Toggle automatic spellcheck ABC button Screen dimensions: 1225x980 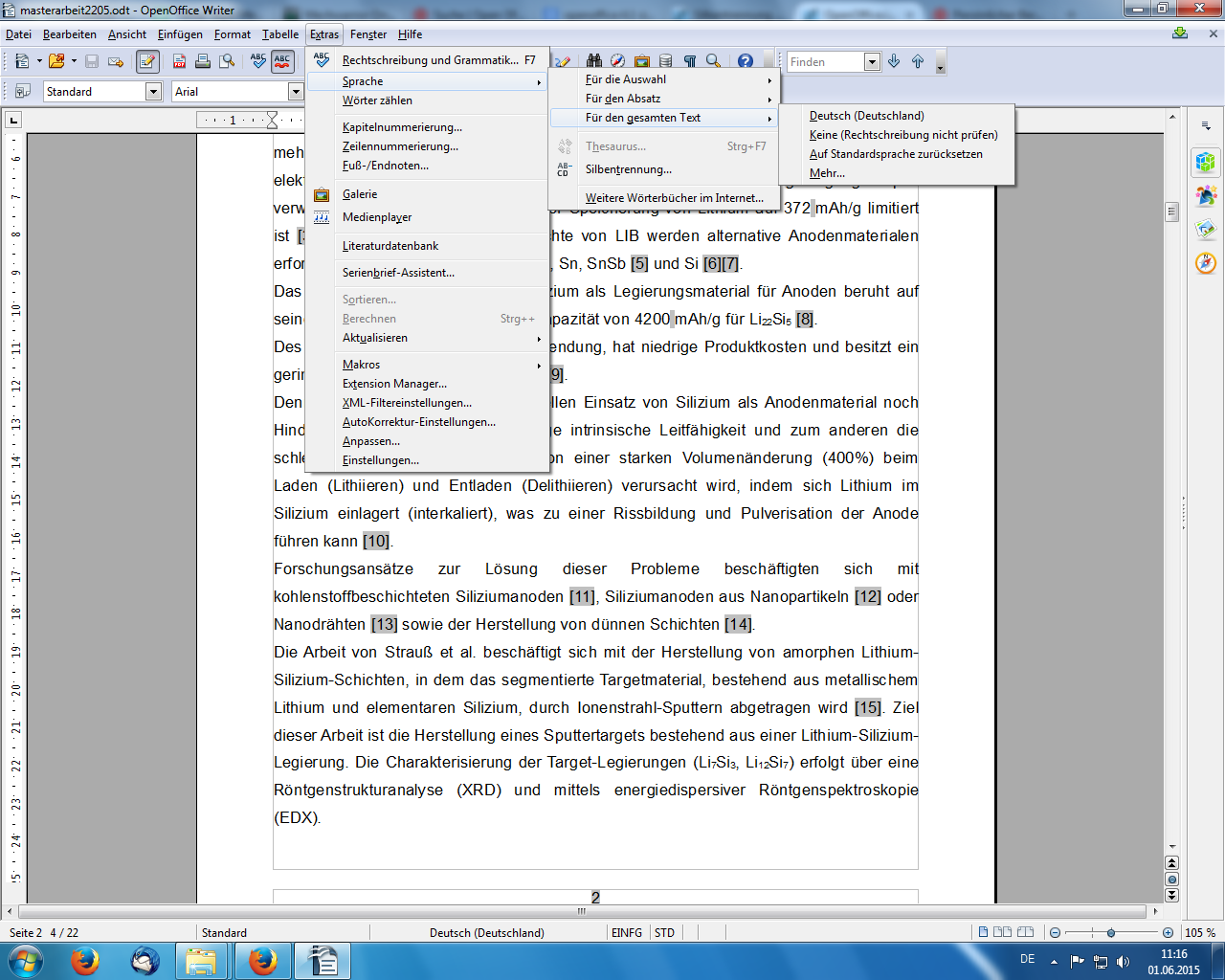pyautogui.click(x=282, y=61)
